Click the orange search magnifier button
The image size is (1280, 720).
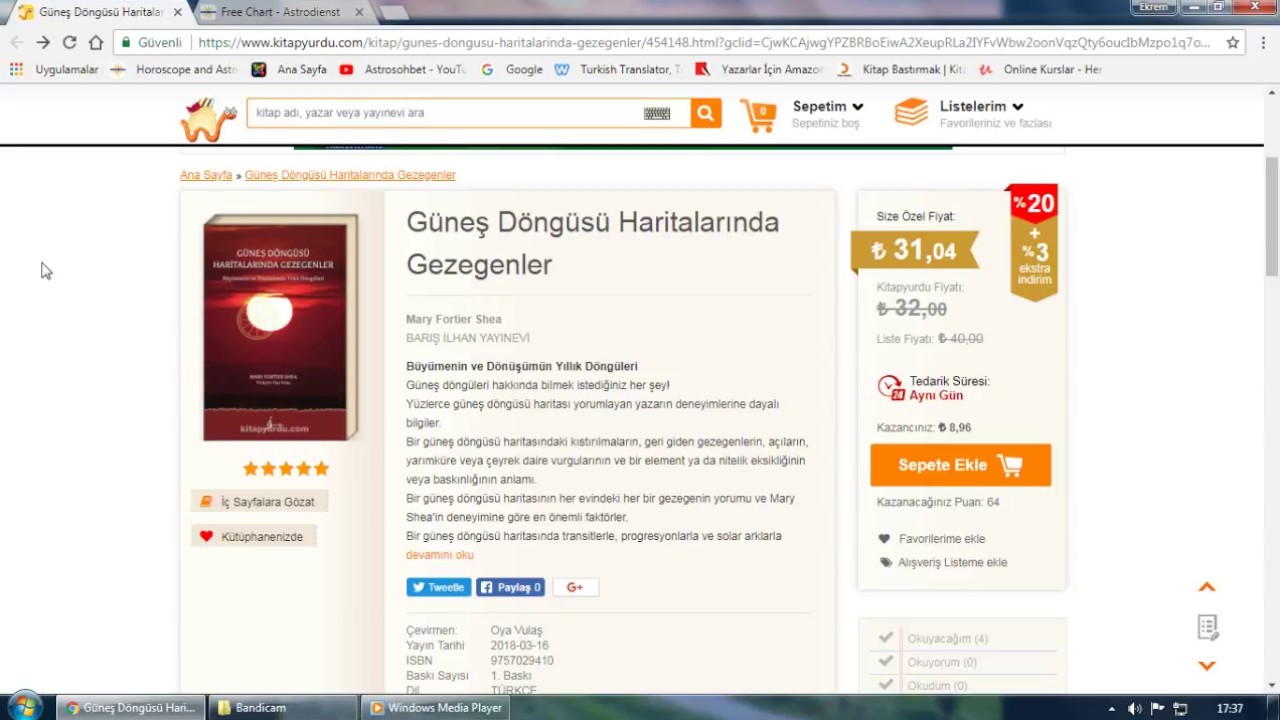tap(705, 113)
